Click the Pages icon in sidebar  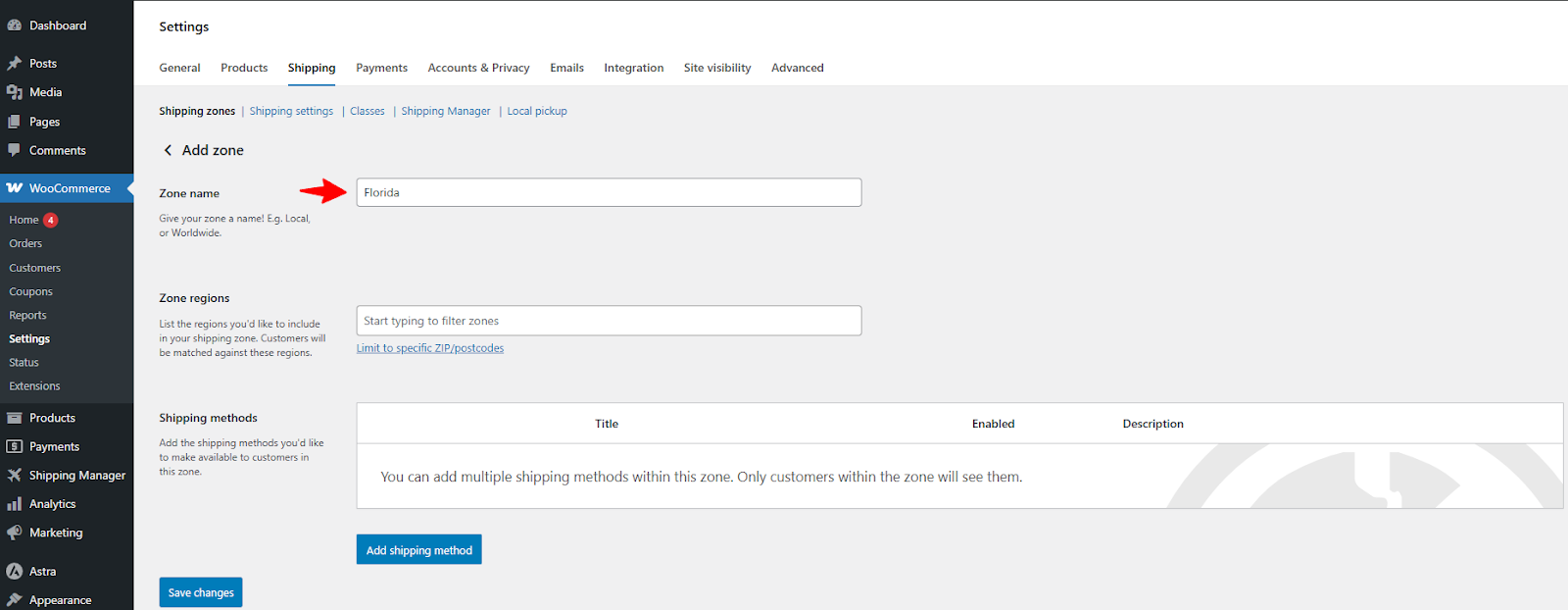[15, 122]
